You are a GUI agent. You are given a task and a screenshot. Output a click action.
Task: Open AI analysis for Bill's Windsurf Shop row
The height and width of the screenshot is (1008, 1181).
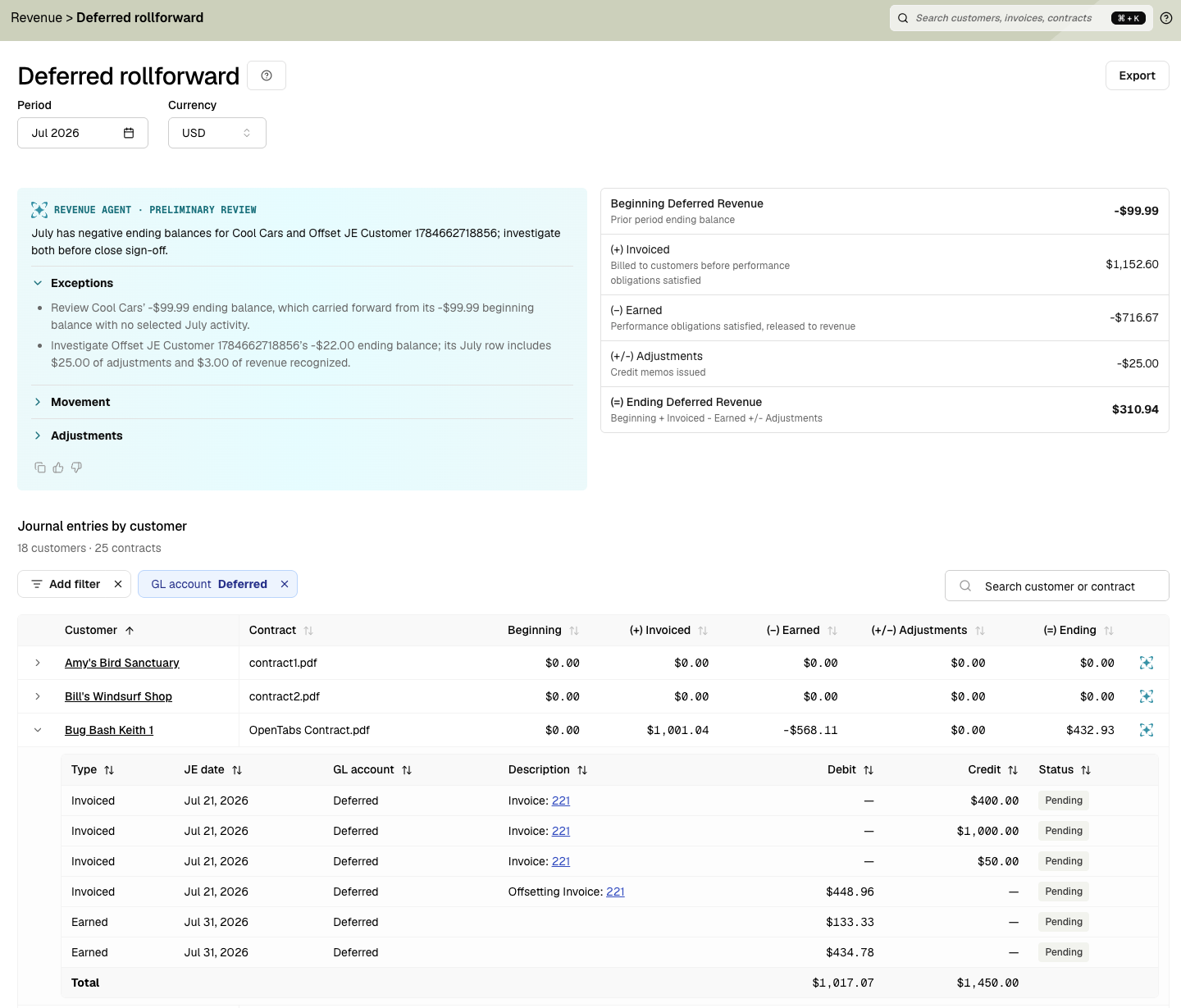click(1147, 696)
